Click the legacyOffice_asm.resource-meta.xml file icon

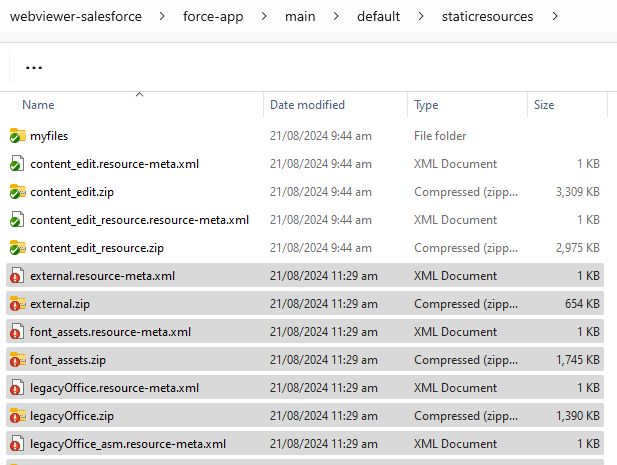(x=17, y=444)
